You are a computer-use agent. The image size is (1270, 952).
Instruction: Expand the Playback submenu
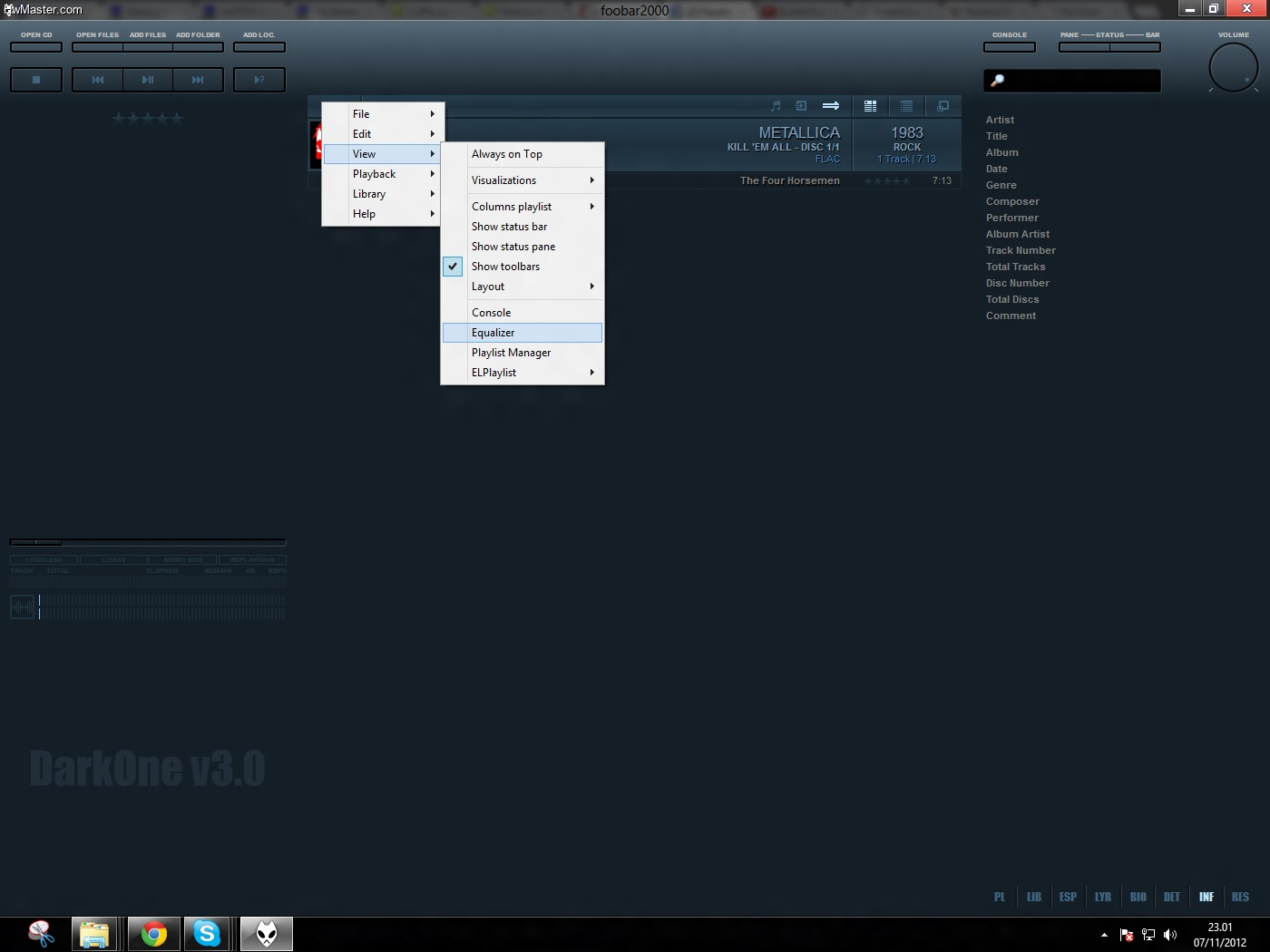[383, 174]
